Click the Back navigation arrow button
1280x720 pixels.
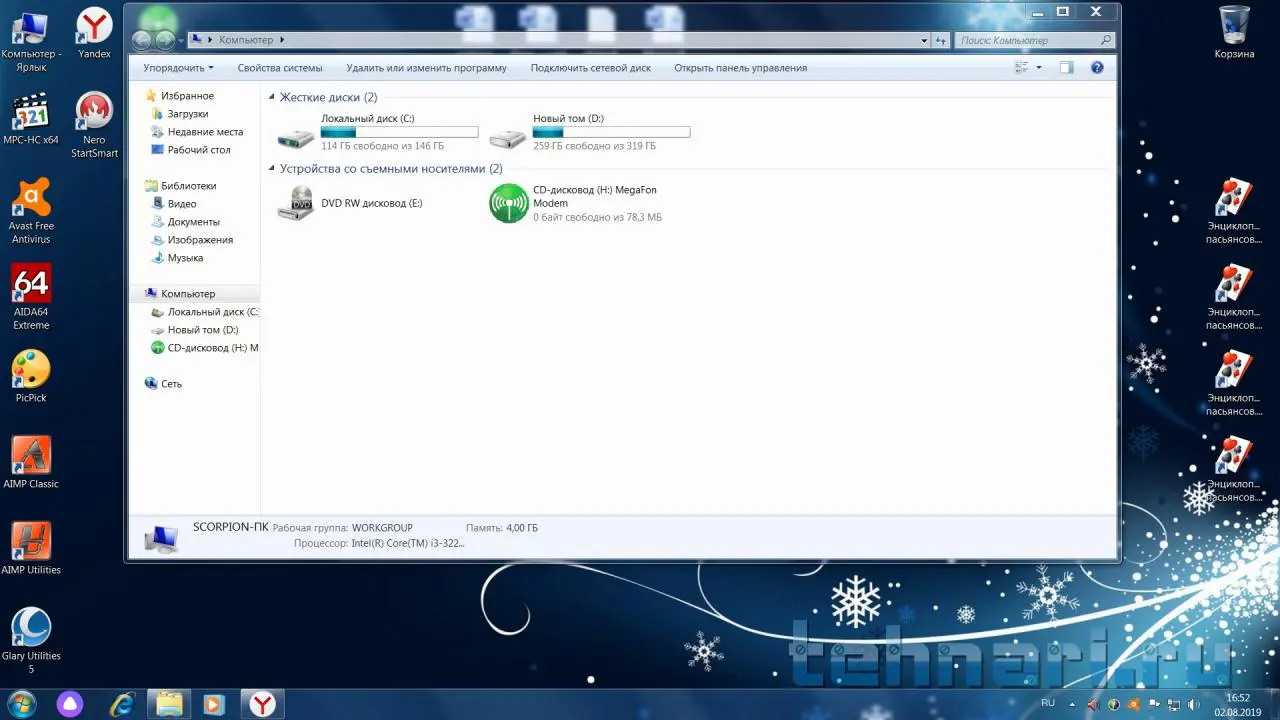click(x=142, y=40)
